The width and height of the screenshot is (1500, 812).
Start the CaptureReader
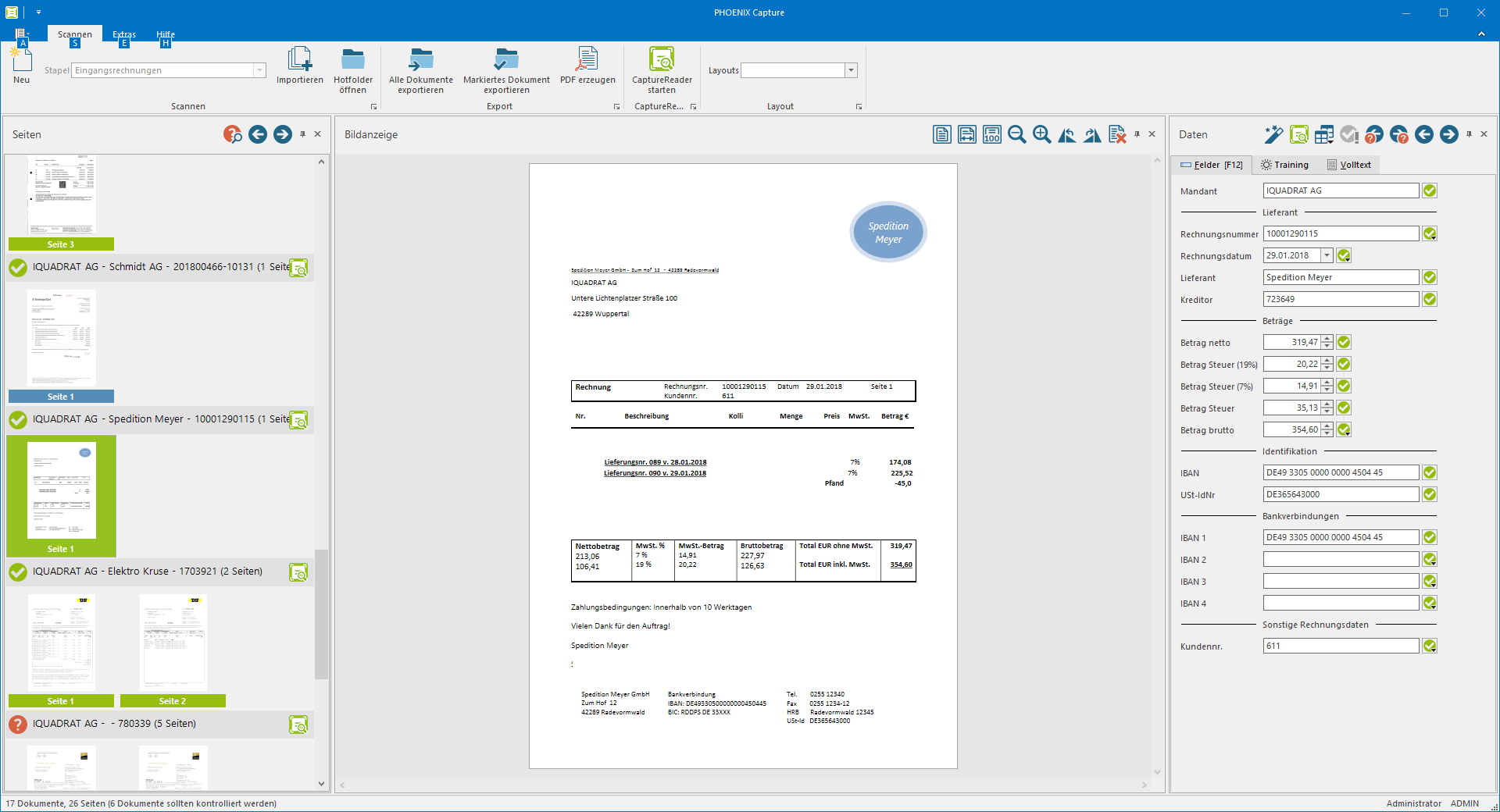tap(662, 70)
